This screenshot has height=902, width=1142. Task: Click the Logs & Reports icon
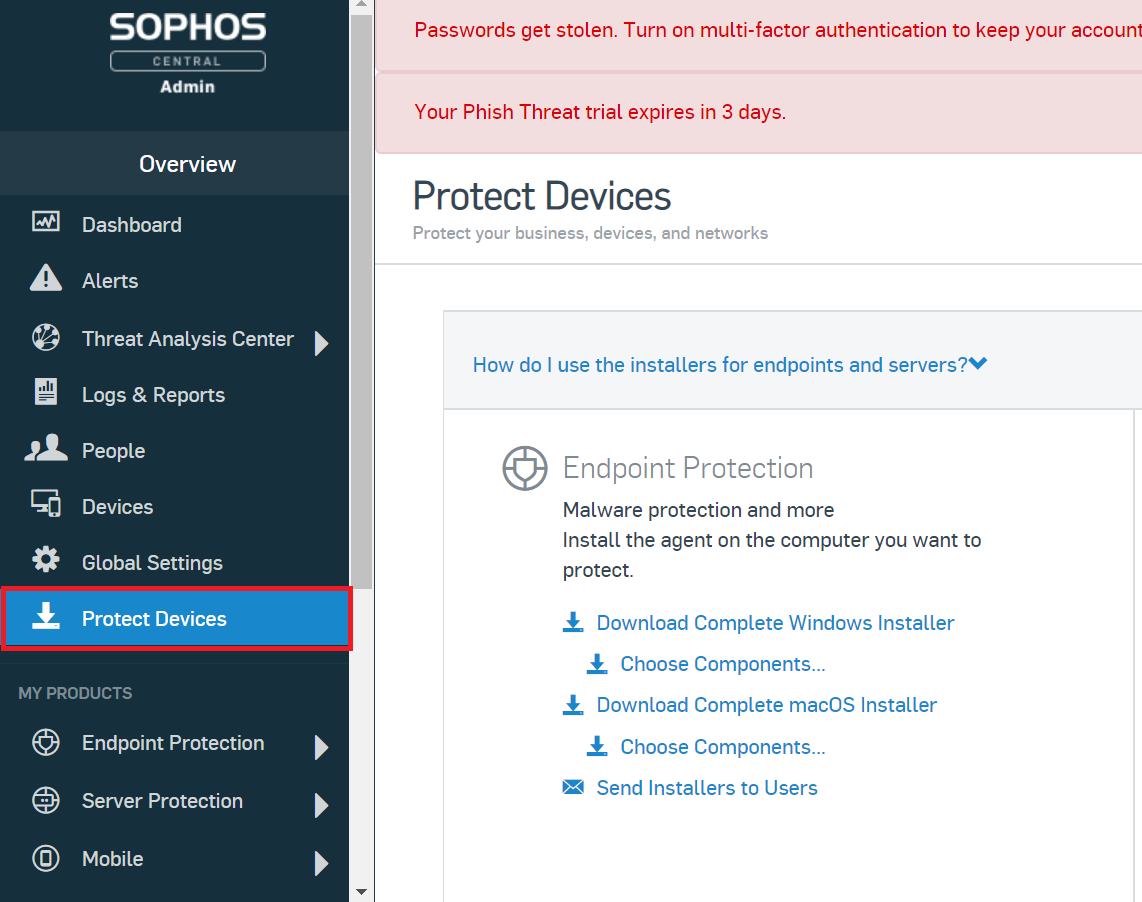coord(46,393)
